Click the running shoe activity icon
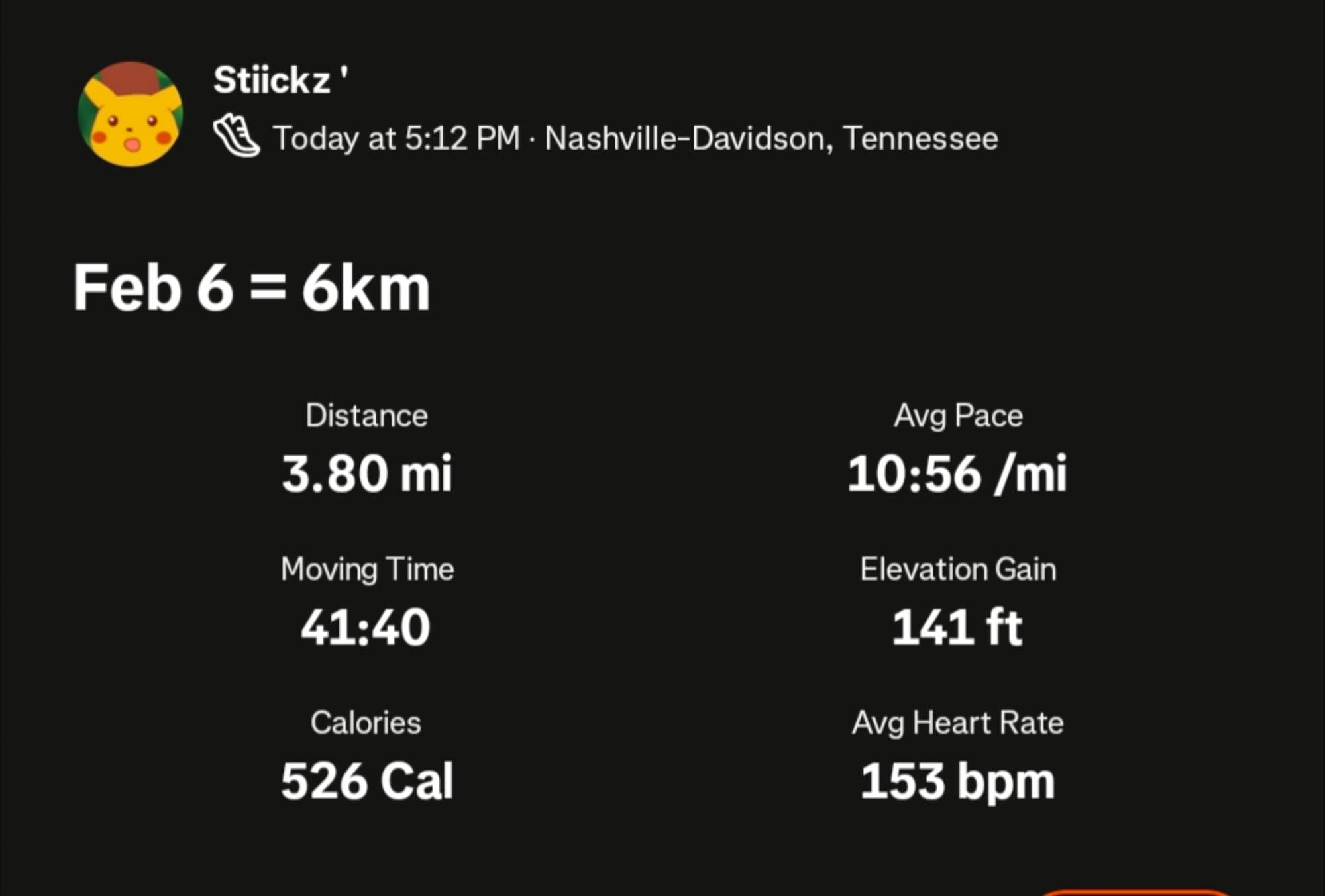The height and width of the screenshot is (896, 1325). coord(237,136)
